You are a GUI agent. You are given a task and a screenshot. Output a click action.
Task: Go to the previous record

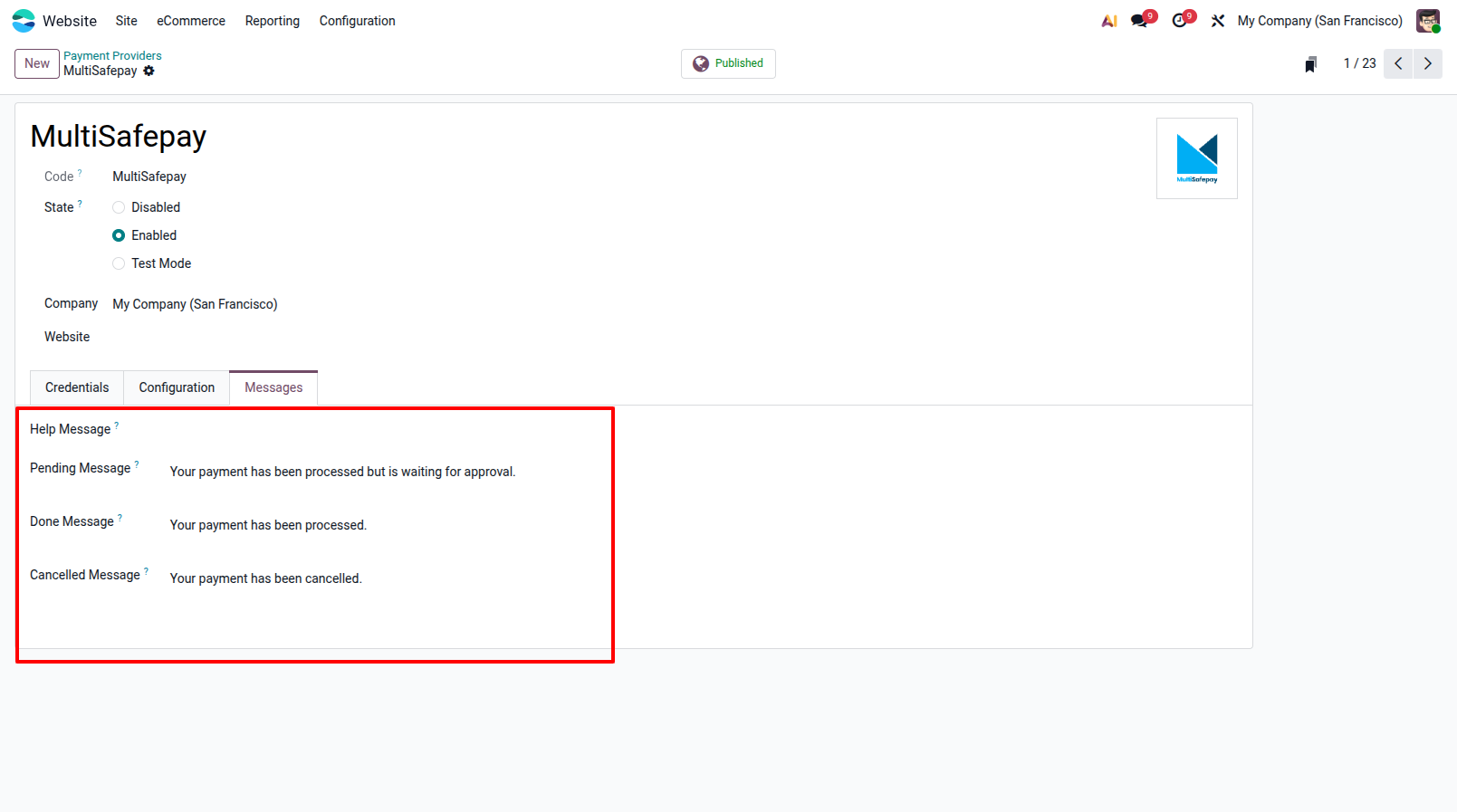coord(1398,63)
